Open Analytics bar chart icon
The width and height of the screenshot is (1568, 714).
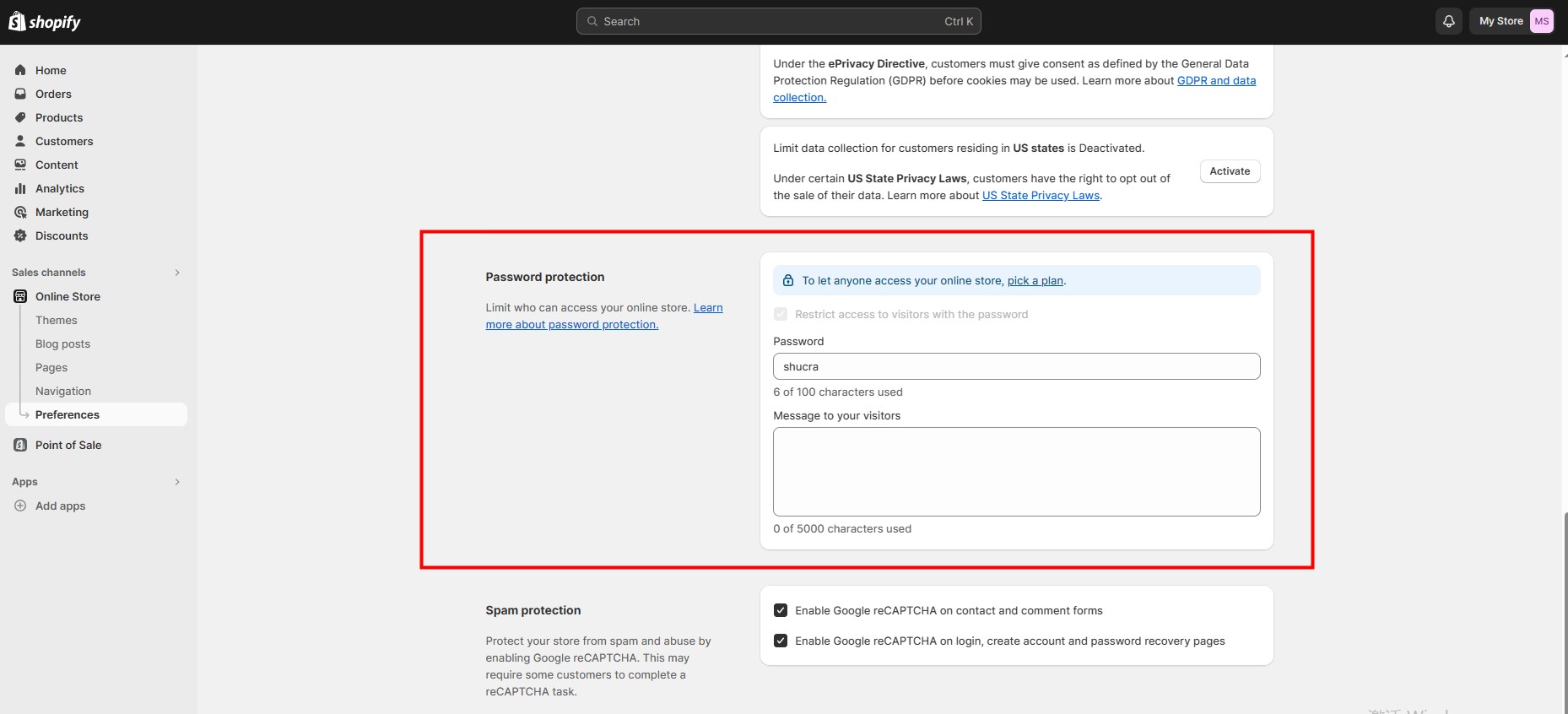pos(20,188)
